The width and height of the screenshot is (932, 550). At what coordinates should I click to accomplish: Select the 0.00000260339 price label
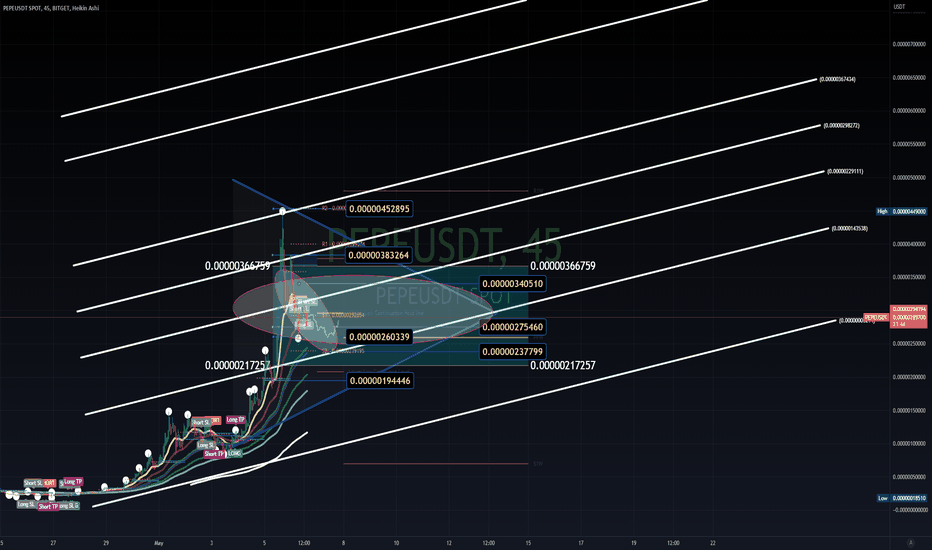379,337
